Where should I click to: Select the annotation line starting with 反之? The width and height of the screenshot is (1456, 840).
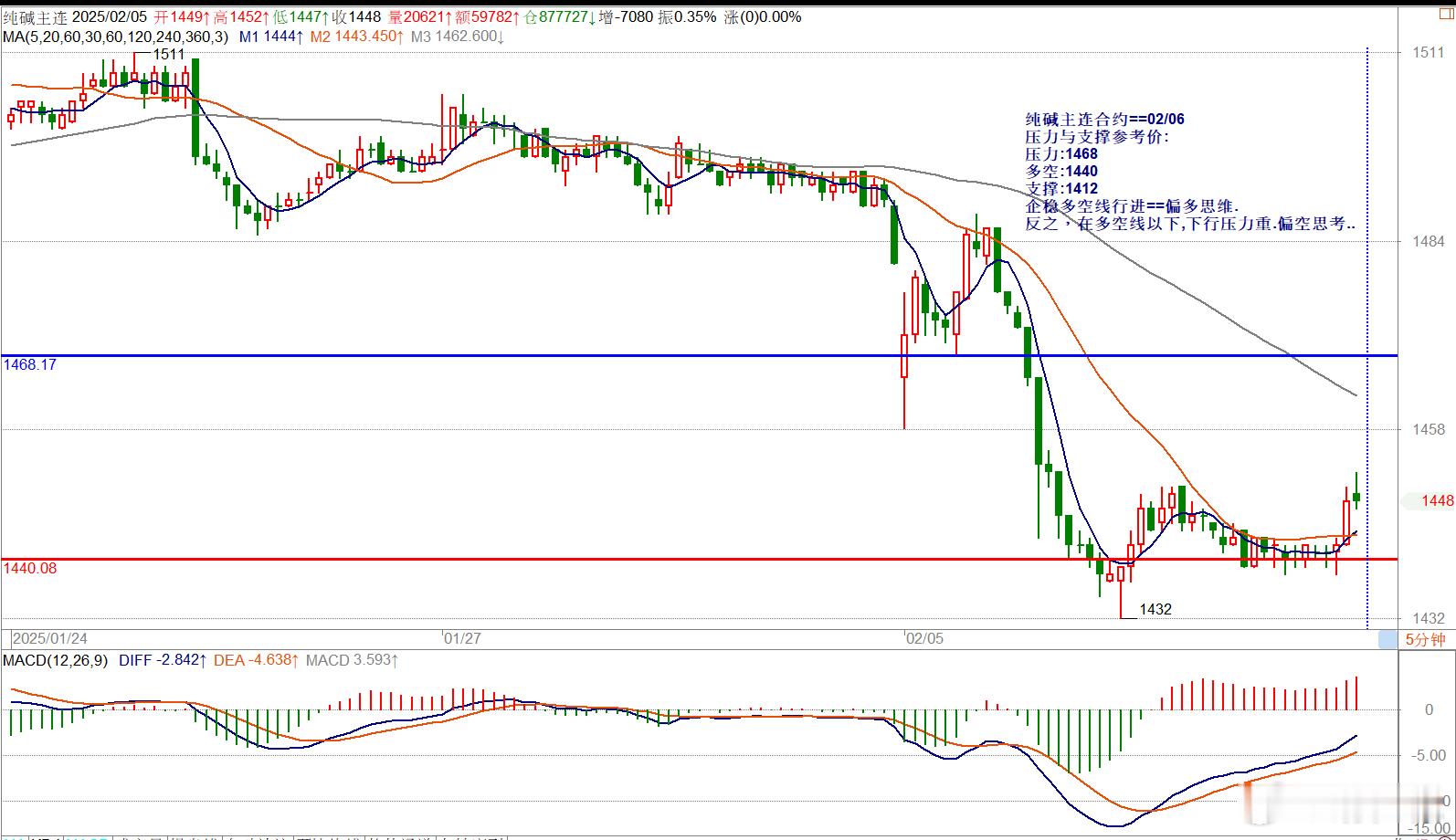1191,224
